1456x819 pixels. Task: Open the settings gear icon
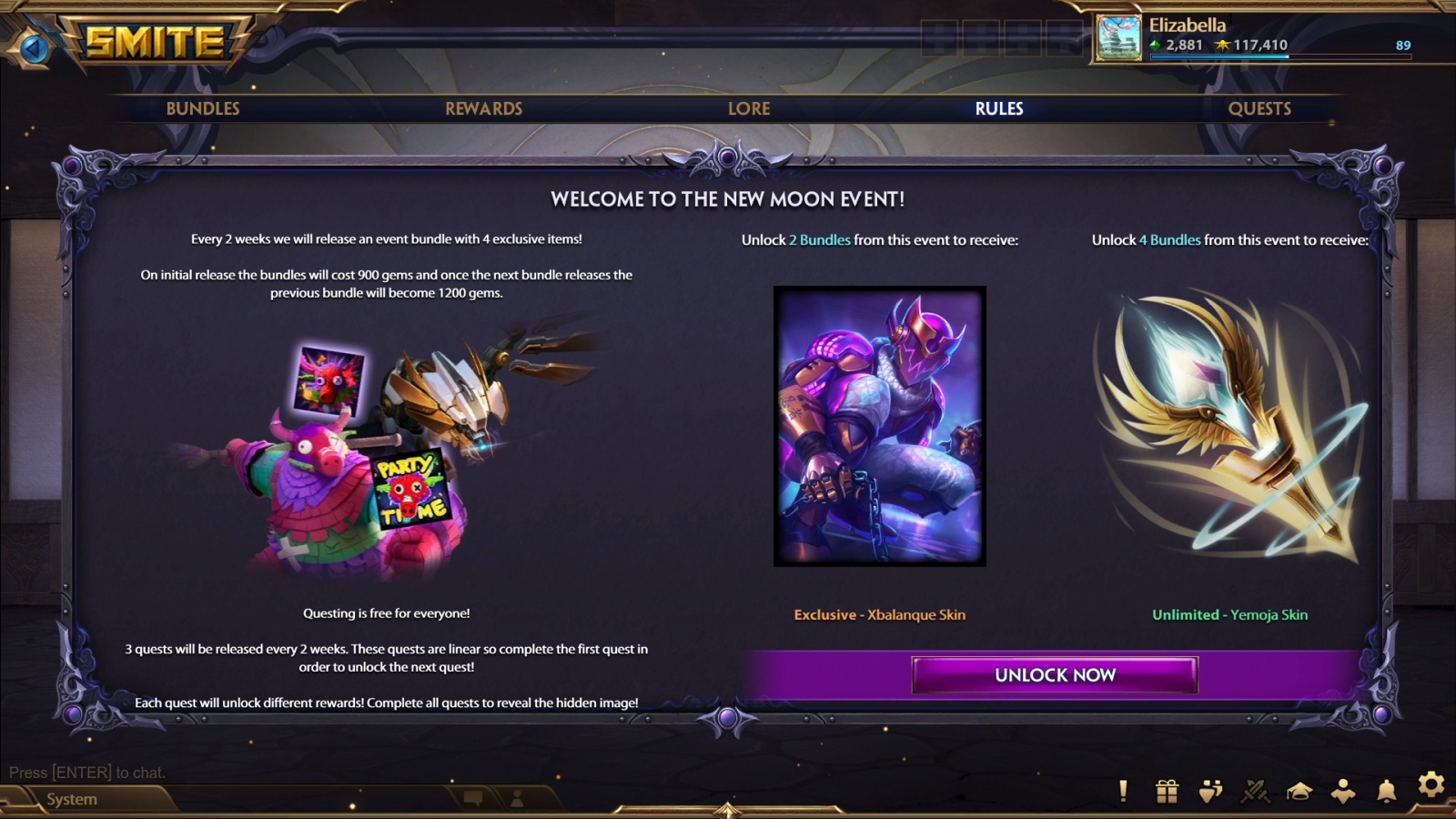tap(1431, 784)
